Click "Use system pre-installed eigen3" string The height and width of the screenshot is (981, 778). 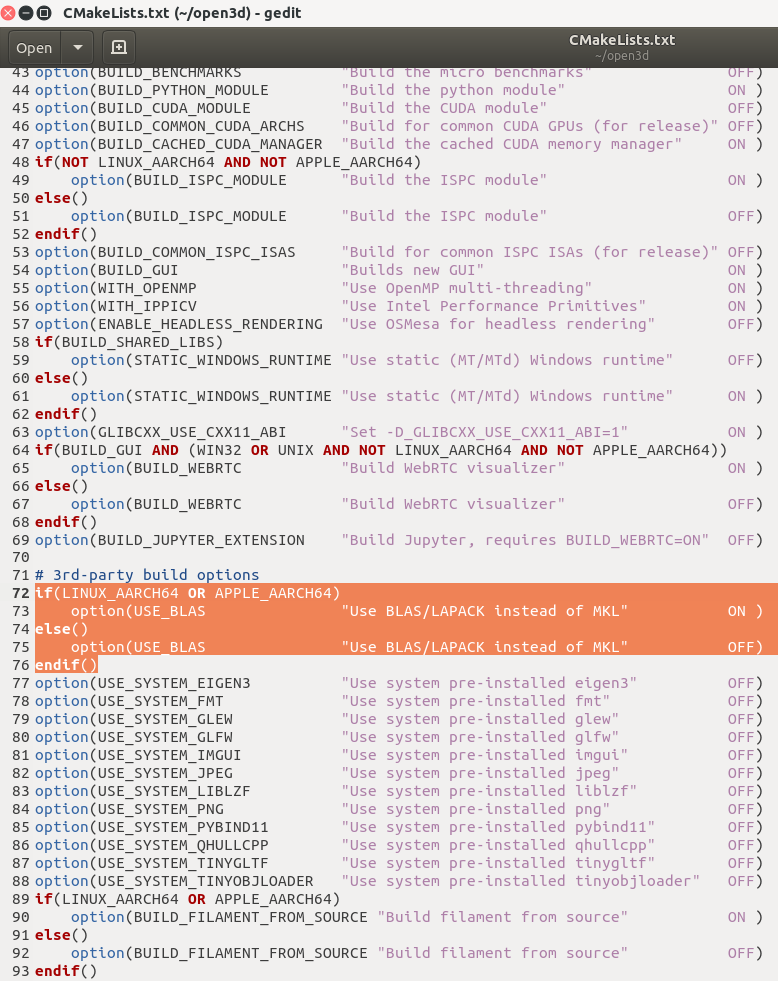[x=489, y=683]
